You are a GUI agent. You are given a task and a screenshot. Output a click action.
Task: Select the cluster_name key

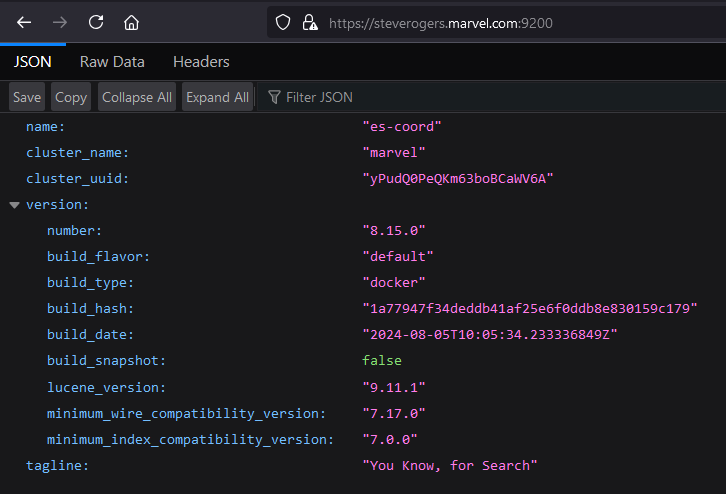[77, 152]
